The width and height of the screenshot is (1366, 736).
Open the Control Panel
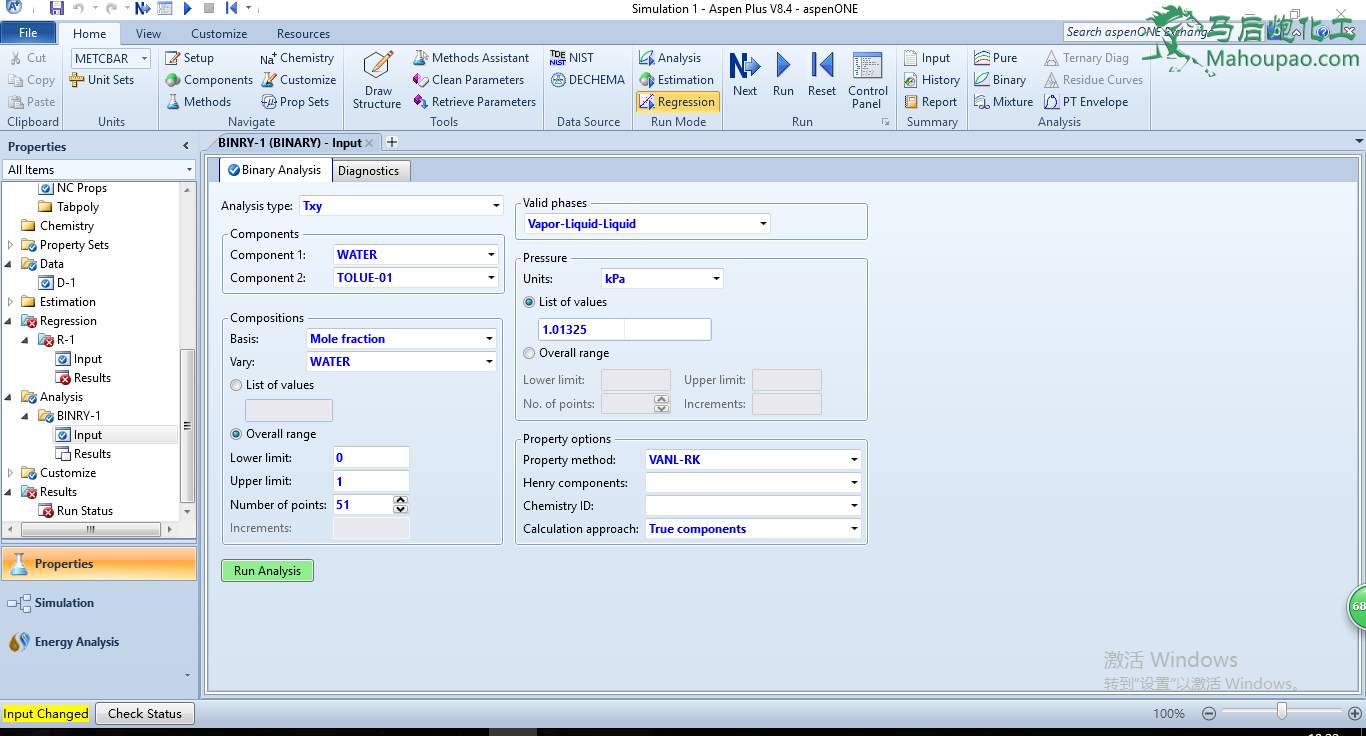click(868, 80)
